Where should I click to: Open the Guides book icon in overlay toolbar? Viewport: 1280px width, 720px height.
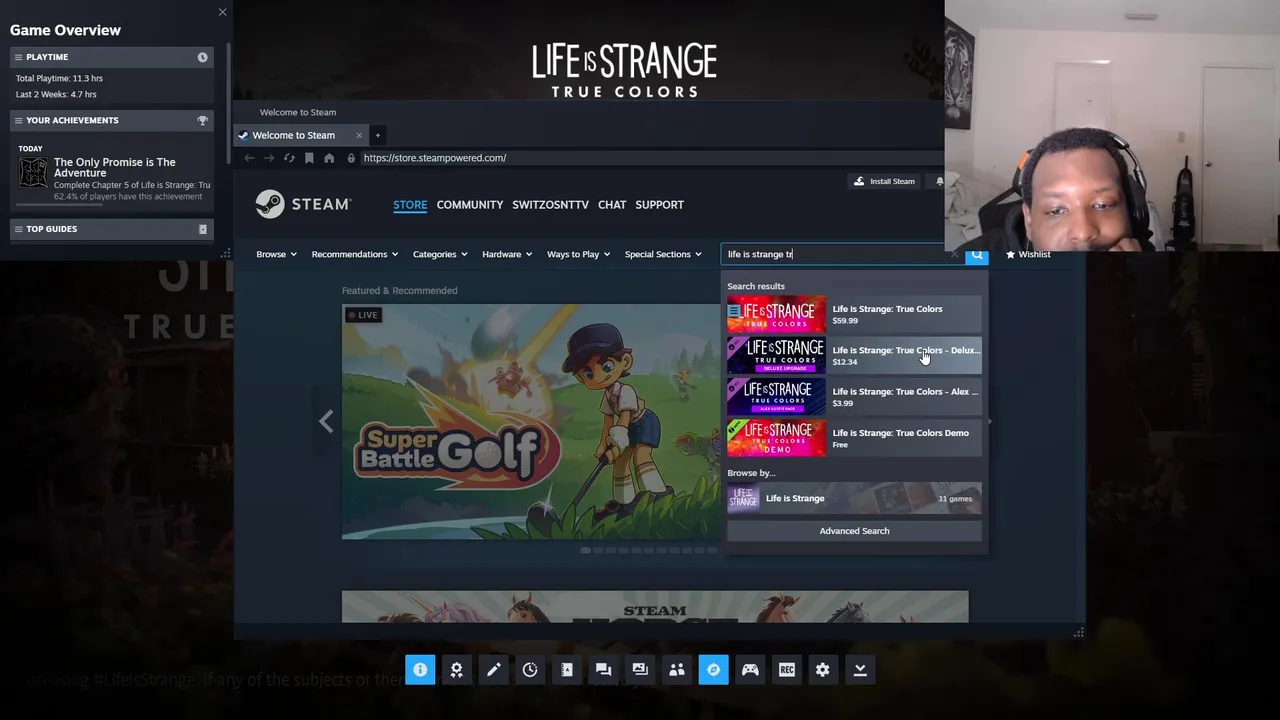[567, 670]
